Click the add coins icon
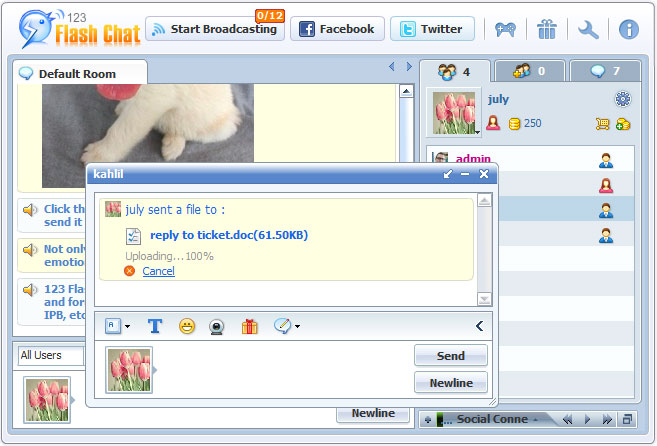 (623, 124)
